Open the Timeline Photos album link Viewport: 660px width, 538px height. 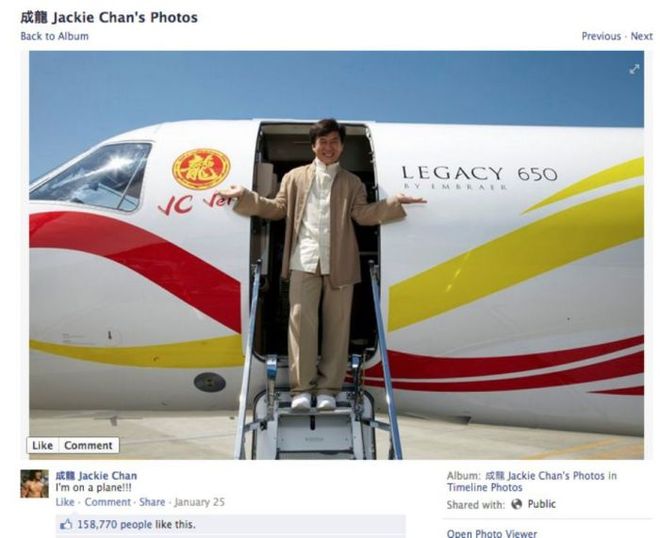coord(484,487)
